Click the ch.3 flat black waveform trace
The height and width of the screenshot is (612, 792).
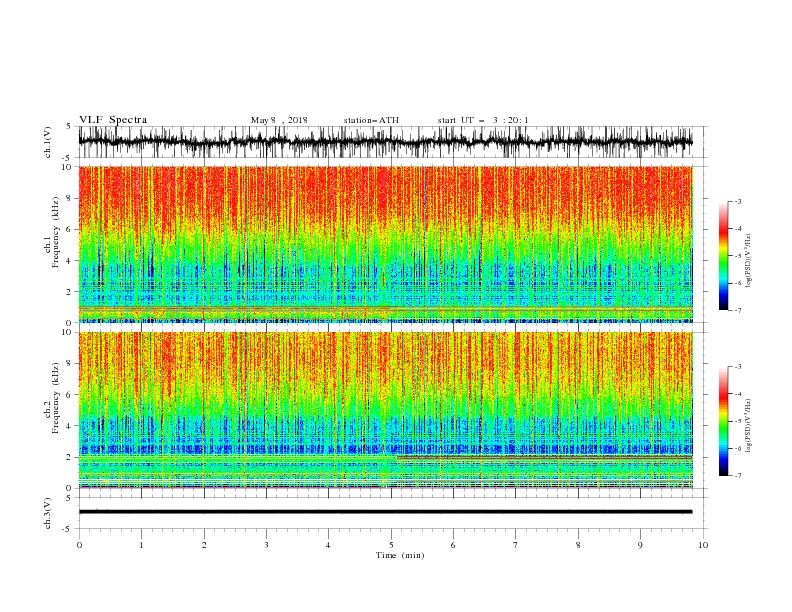(385, 512)
